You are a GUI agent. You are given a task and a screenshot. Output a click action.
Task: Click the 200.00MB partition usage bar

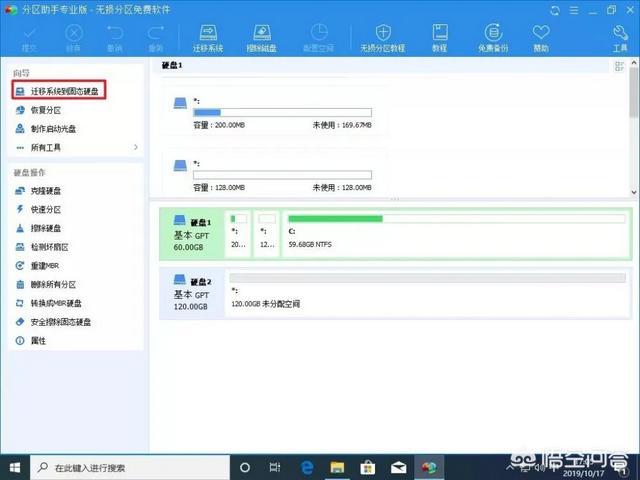point(282,113)
